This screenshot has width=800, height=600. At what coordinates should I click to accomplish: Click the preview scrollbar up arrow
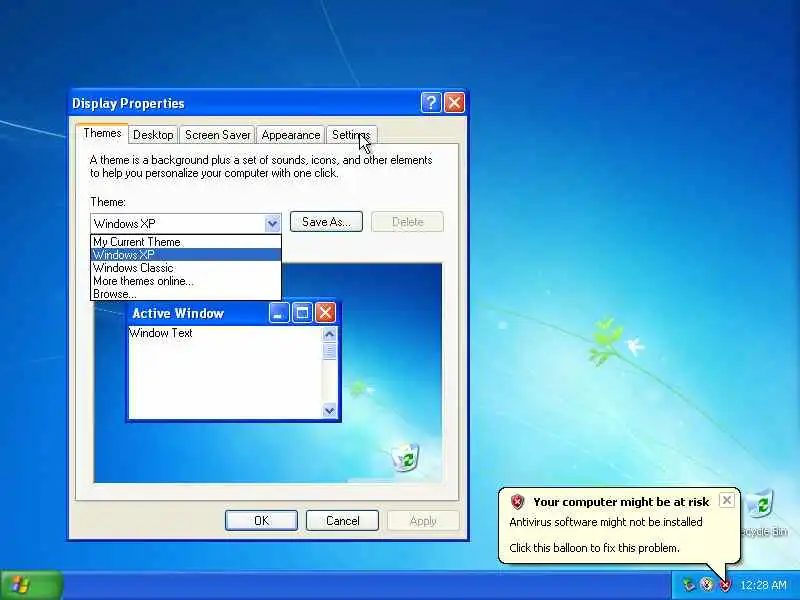[x=330, y=335]
